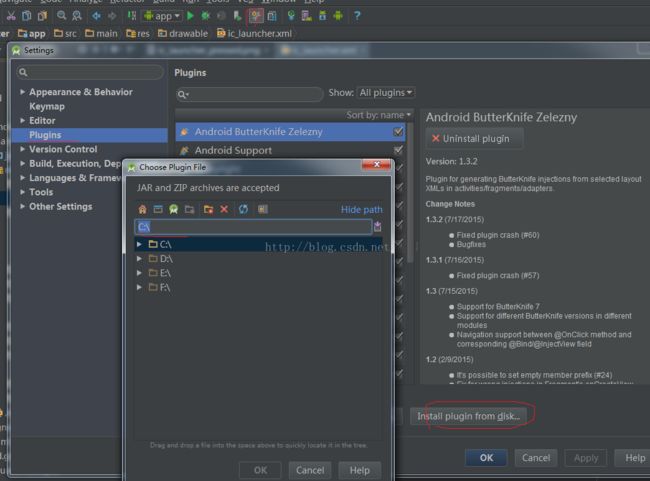The height and width of the screenshot is (481, 650).
Task: Open the SDK Manager icon in the toolbar
Action: pos(323,16)
